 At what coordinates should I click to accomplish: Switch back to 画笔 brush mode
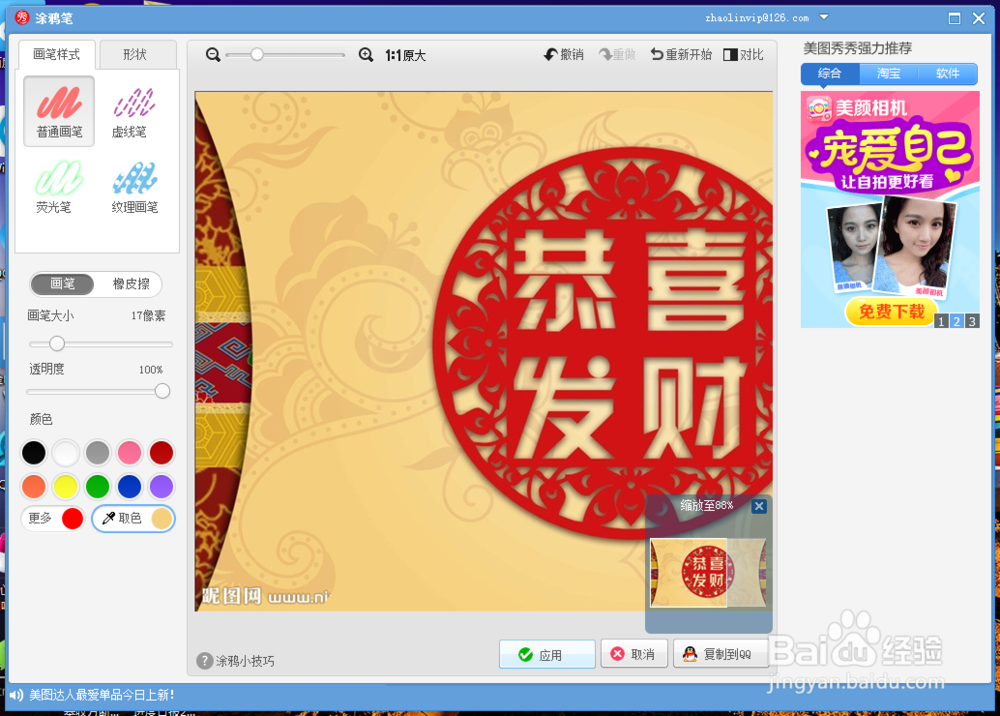tap(62, 284)
